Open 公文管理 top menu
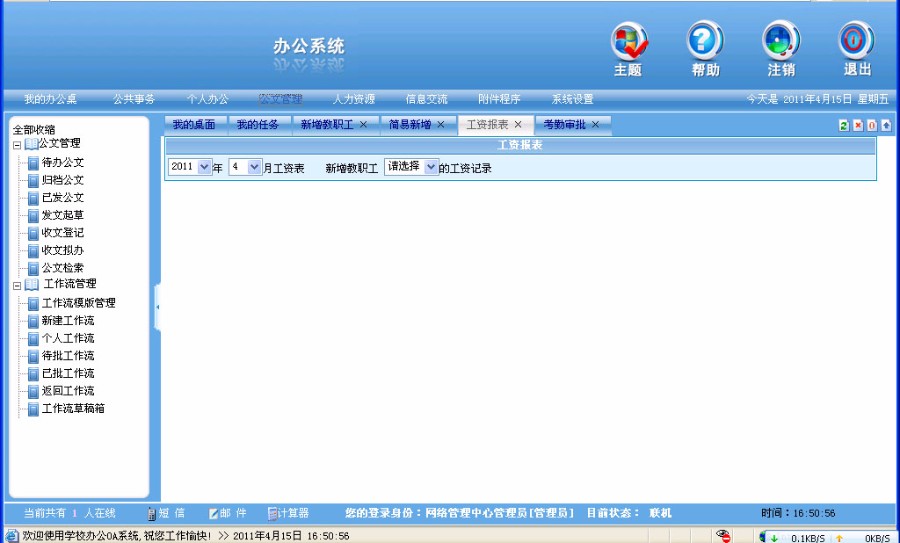This screenshot has width=900, height=543. pyautogui.click(x=280, y=99)
